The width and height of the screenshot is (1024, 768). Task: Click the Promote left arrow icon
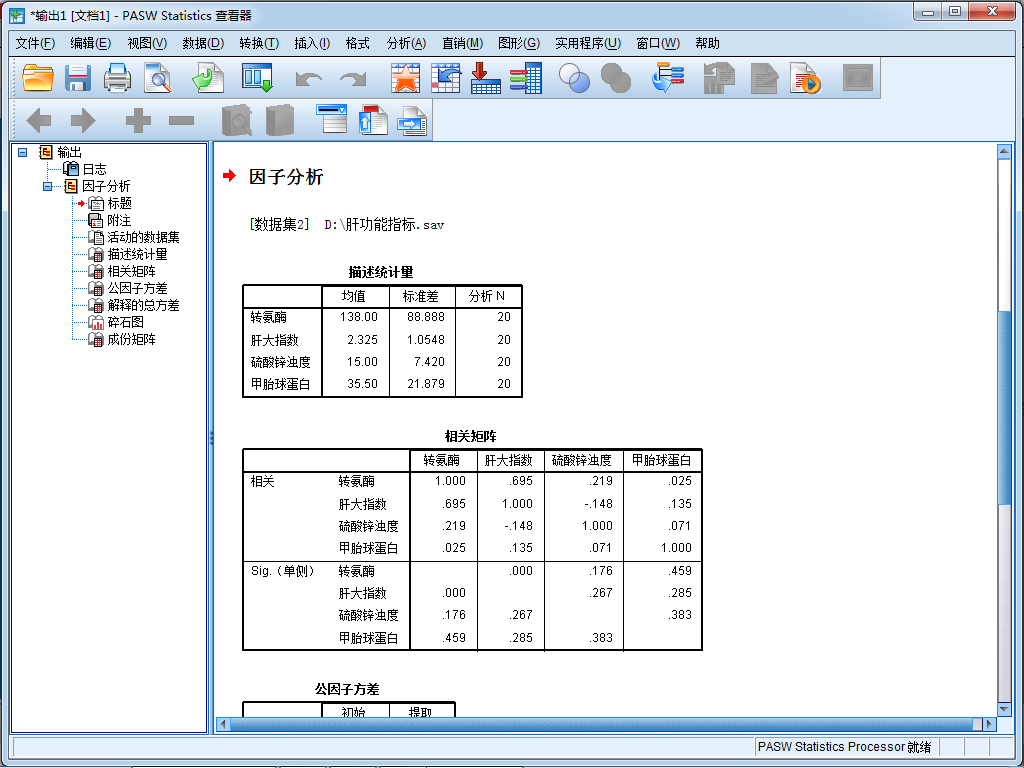click(x=39, y=120)
